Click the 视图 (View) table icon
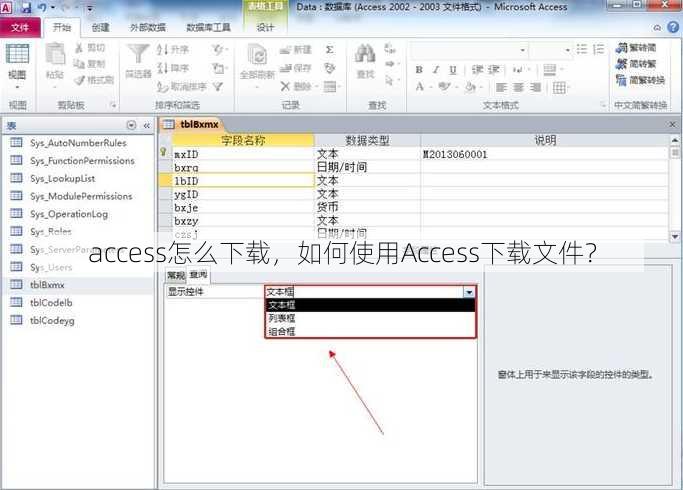This screenshot has width=683, height=490. coord(17,54)
